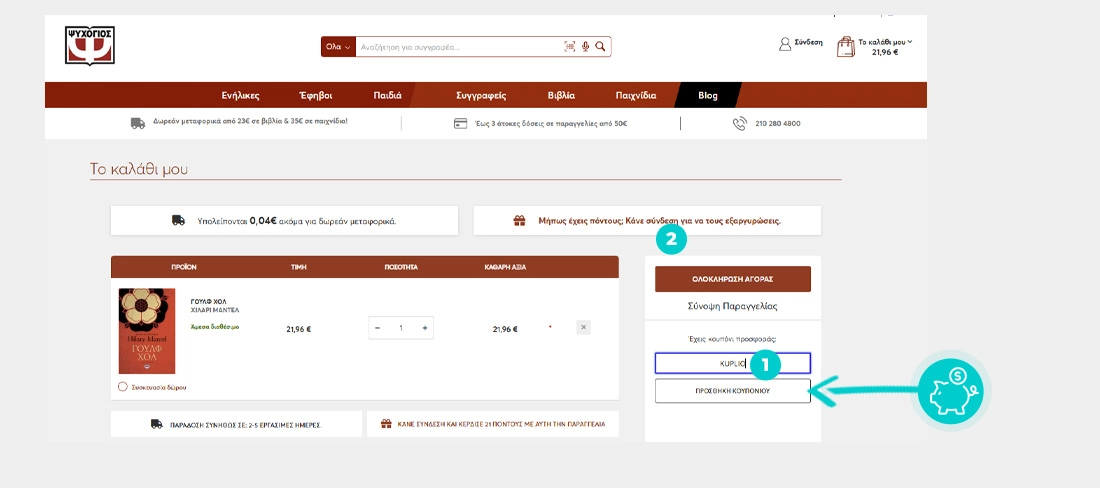This screenshot has height=488, width=1100.
Task: Click the user account Σύνδεση icon
Action: 785,44
